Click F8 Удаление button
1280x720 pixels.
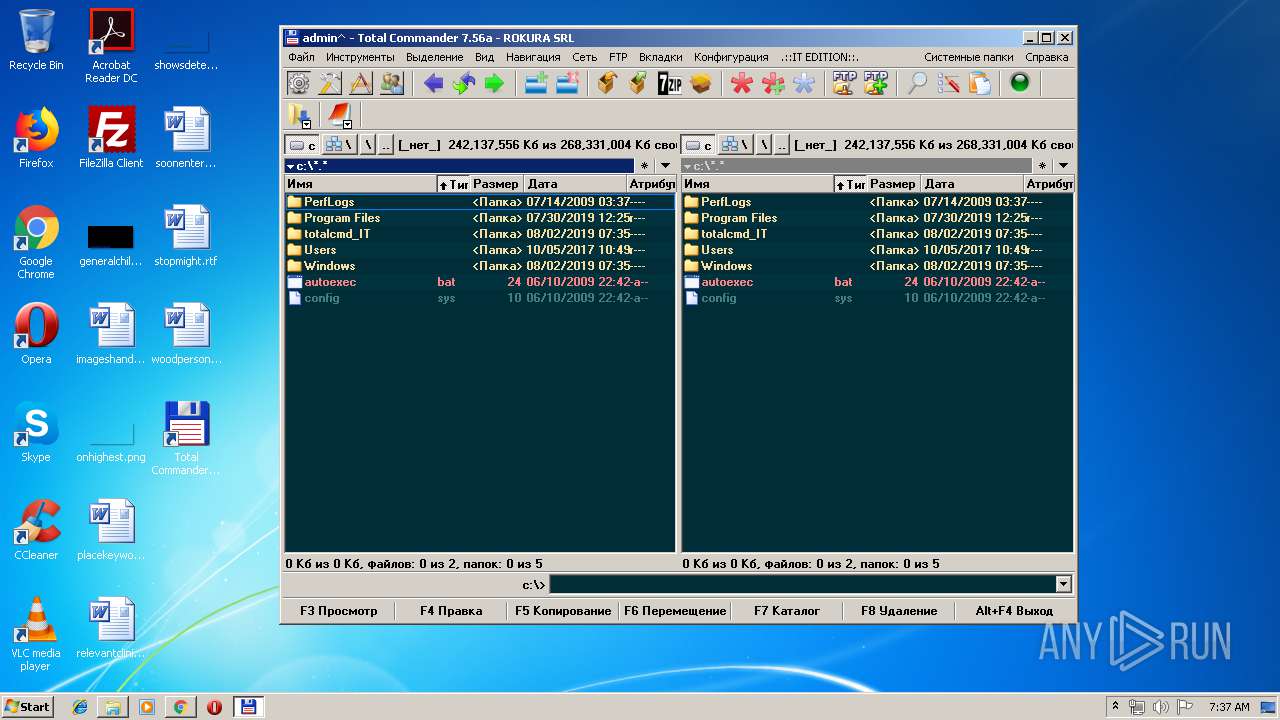(899, 610)
